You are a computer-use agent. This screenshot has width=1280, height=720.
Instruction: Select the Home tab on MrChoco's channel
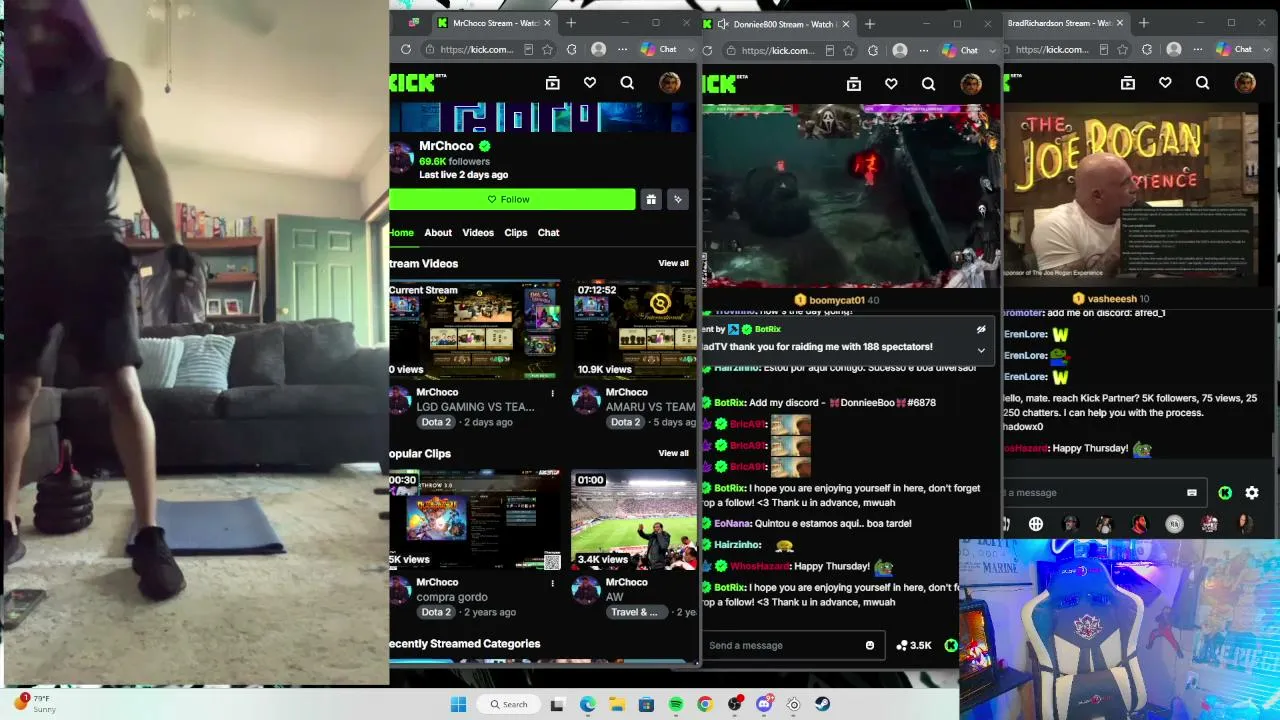coord(401,232)
